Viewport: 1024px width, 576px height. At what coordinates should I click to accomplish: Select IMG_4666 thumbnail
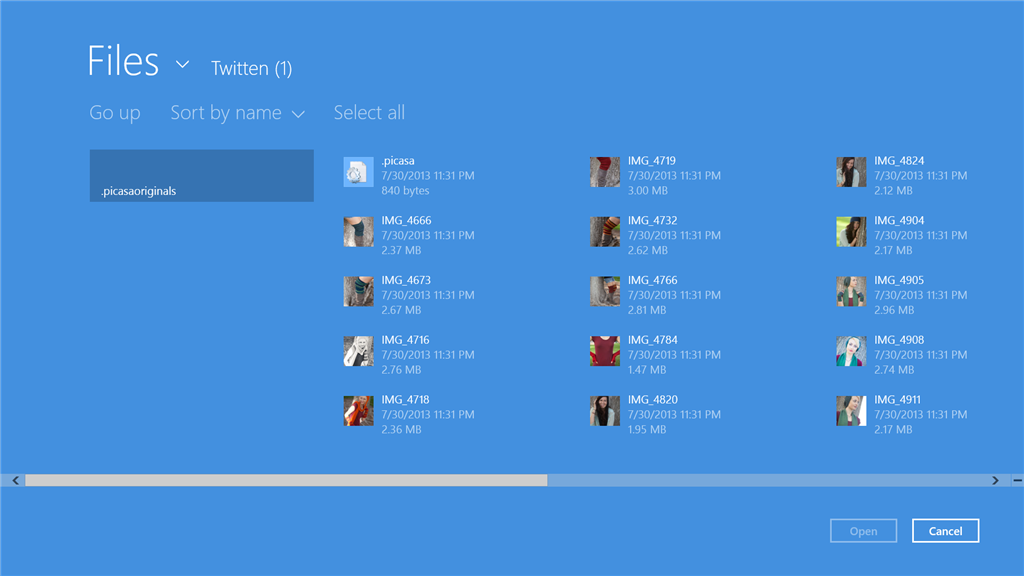359,232
